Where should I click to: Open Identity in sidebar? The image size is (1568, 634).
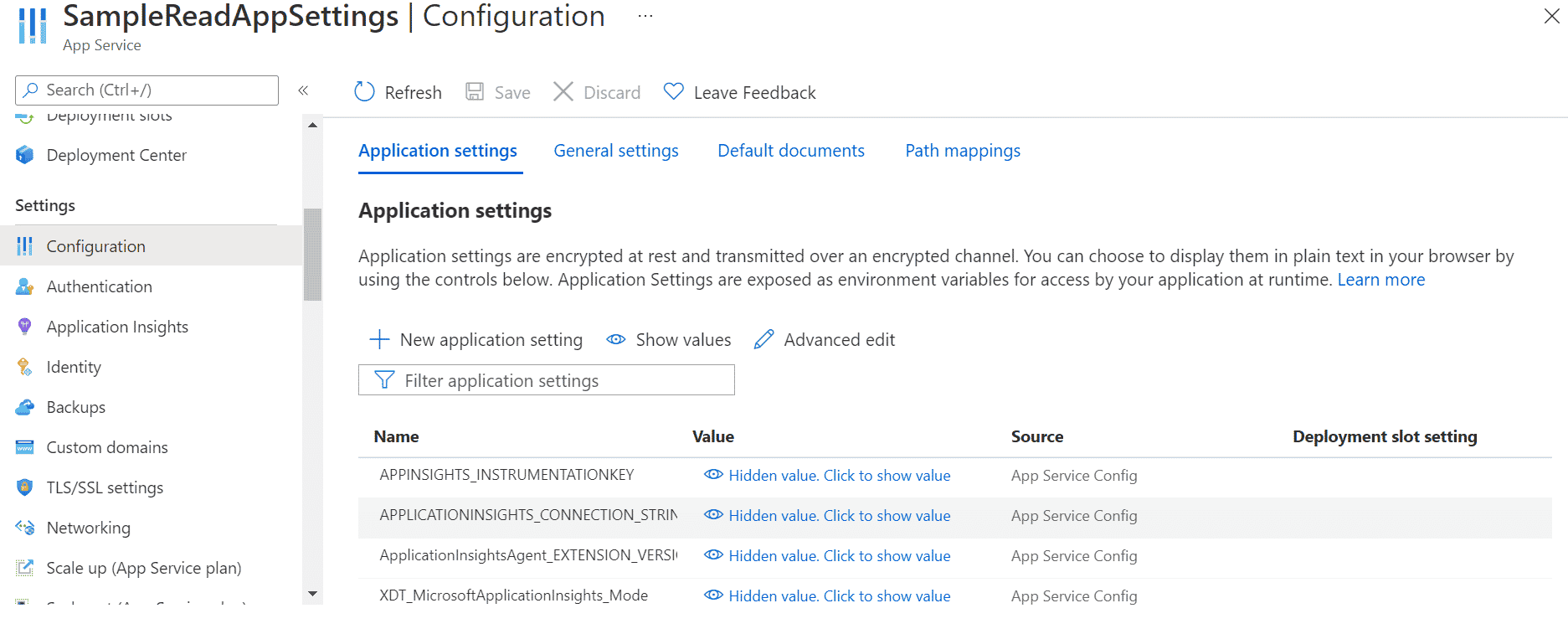pyautogui.click(x=74, y=367)
